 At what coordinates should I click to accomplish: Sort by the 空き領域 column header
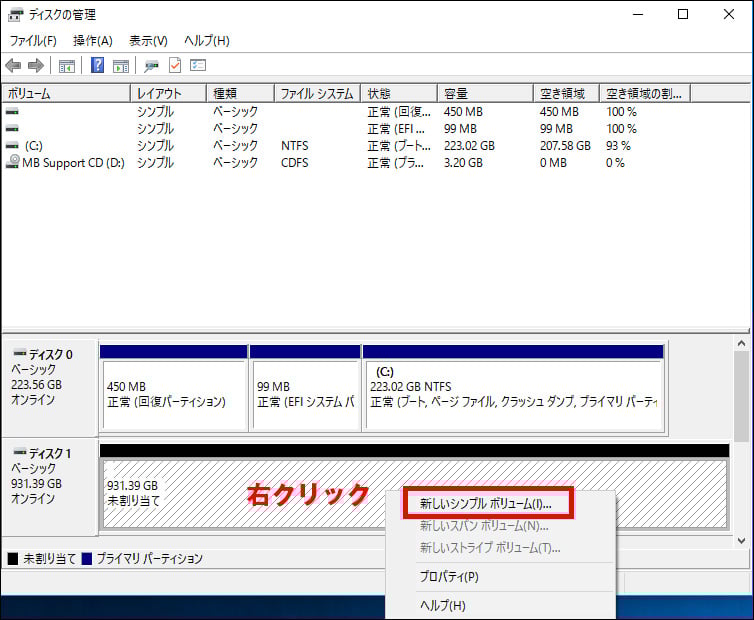click(x=566, y=93)
